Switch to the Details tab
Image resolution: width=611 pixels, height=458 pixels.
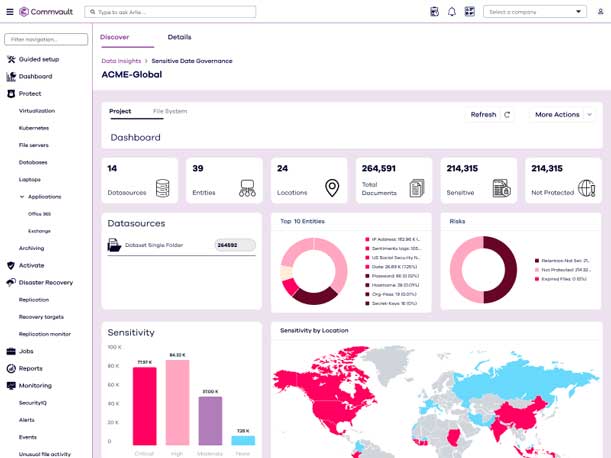(x=179, y=37)
